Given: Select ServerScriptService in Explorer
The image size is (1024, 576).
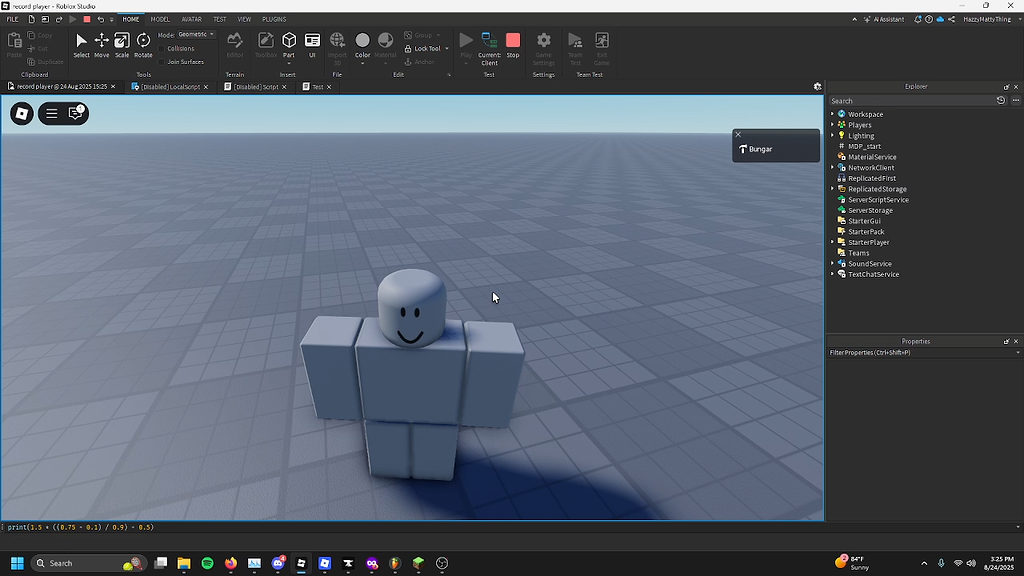Looking at the screenshot, I should 878,199.
